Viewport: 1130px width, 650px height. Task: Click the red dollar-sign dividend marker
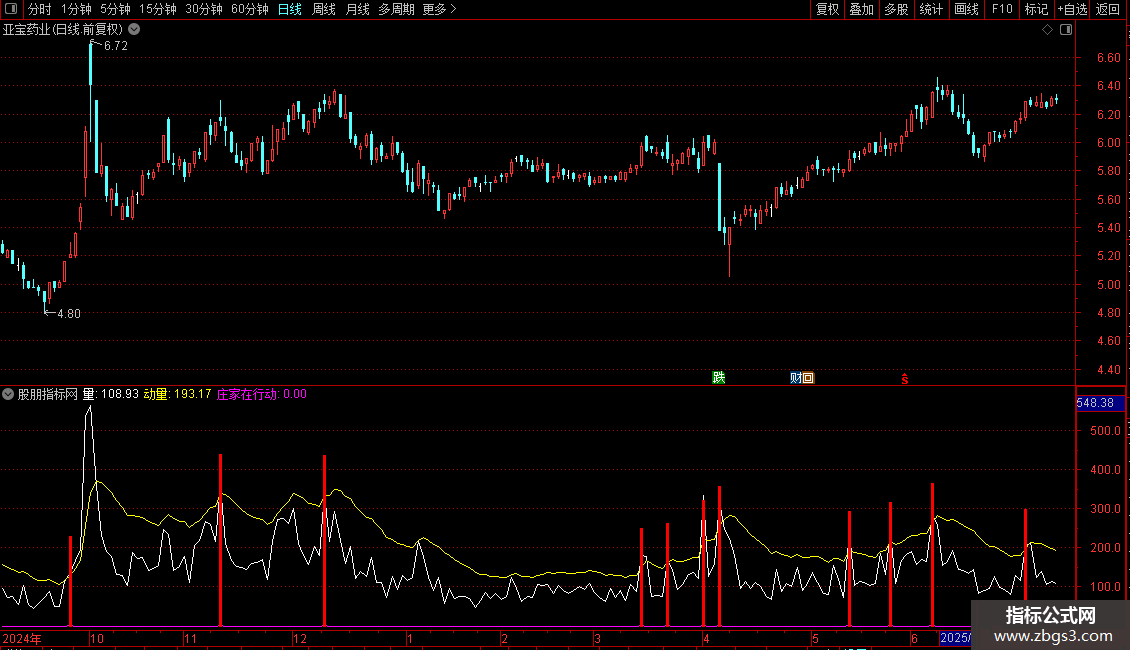tap(904, 379)
